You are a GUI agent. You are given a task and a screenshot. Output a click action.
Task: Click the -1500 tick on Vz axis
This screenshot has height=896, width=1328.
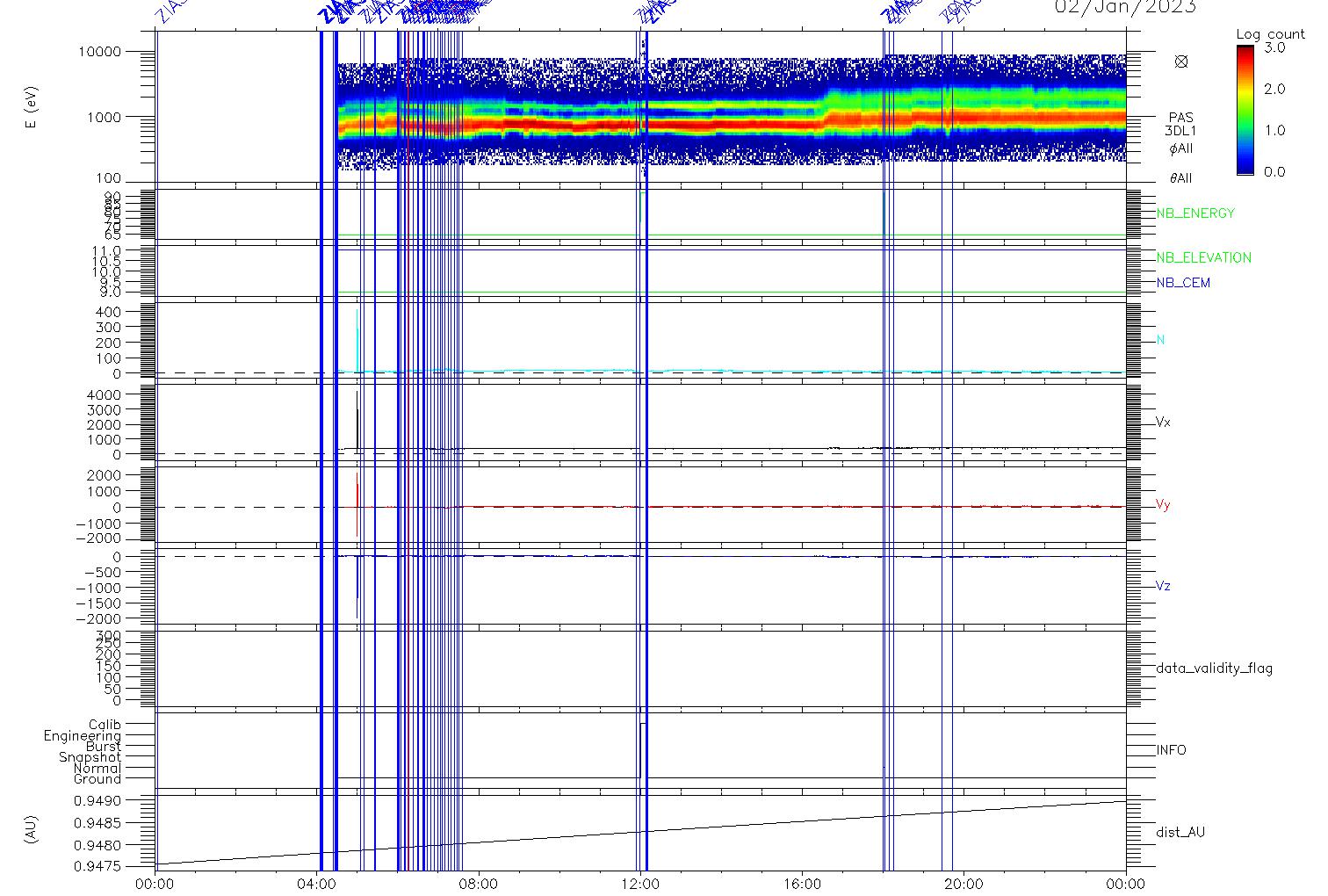[x=99, y=603]
